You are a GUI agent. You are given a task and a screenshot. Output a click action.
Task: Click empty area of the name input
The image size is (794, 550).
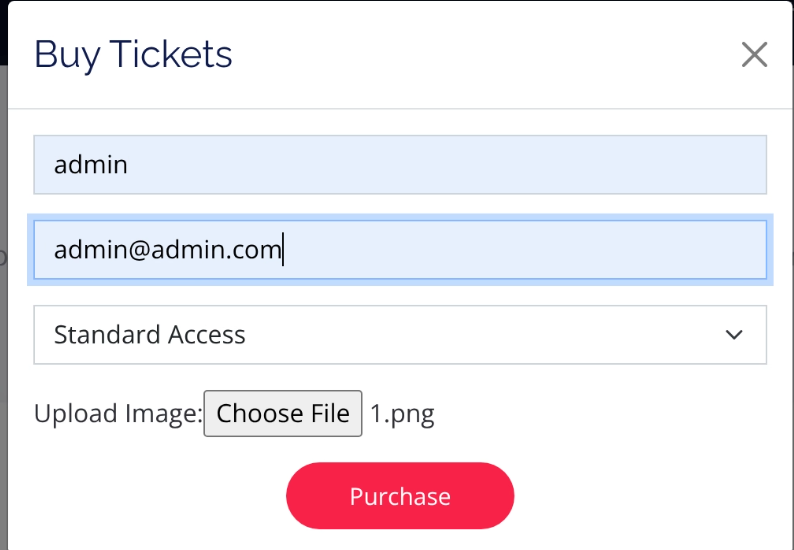coord(450,165)
